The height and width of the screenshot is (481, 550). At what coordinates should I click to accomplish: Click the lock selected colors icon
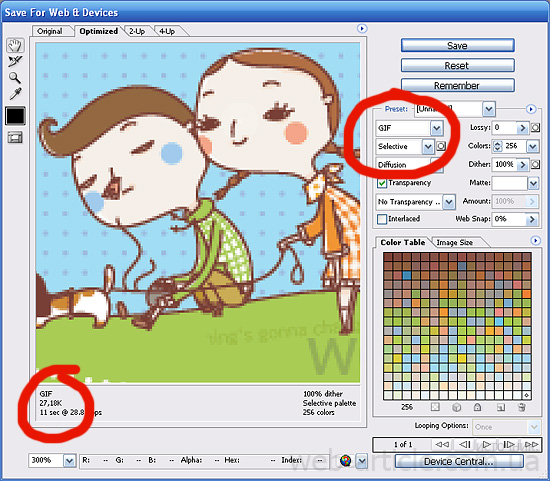click(477, 407)
